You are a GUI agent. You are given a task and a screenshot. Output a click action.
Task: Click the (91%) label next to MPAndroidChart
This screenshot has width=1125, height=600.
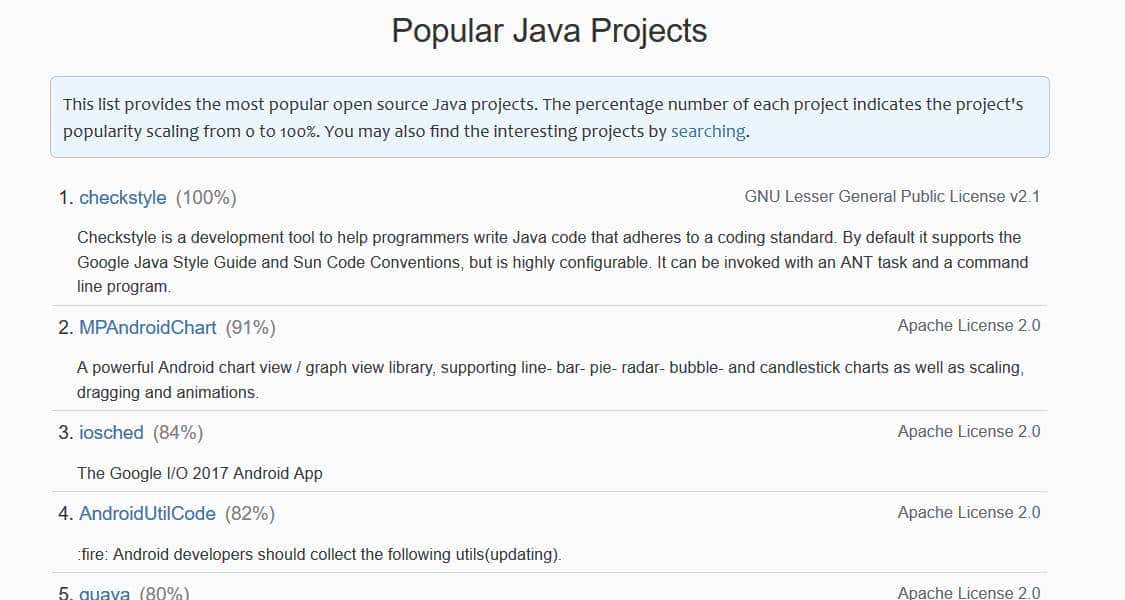click(x=253, y=327)
